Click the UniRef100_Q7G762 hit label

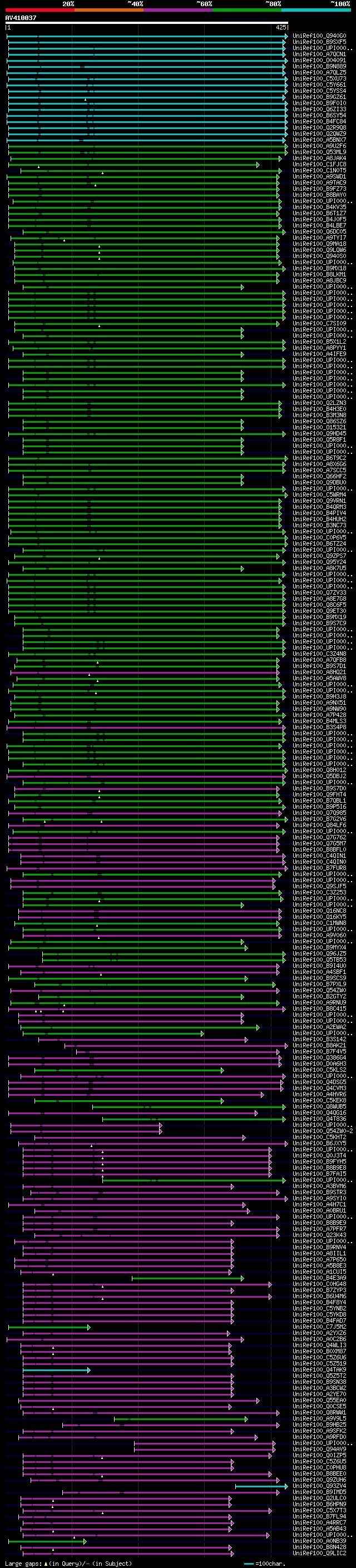click(319, 837)
